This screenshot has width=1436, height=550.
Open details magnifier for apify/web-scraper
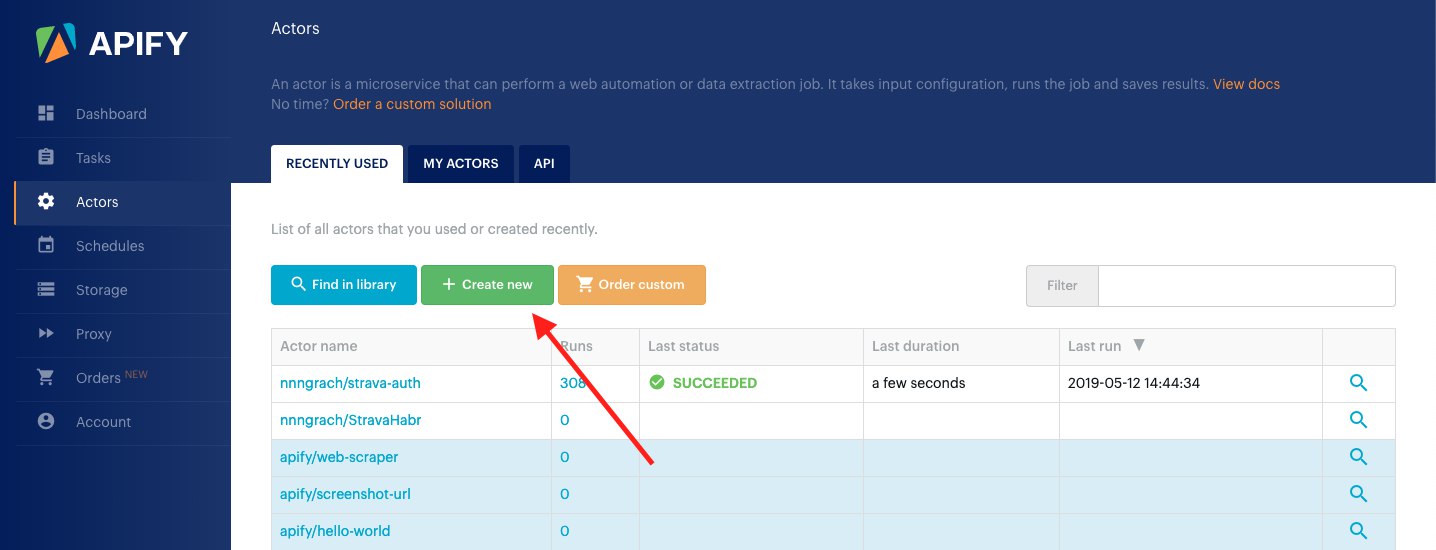coord(1358,457)
